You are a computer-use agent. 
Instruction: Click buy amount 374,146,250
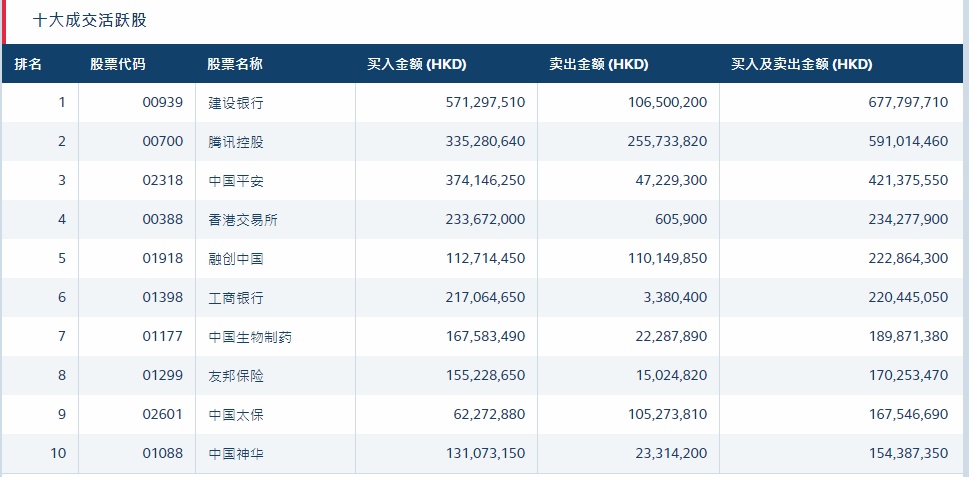(x=485, y=180)
